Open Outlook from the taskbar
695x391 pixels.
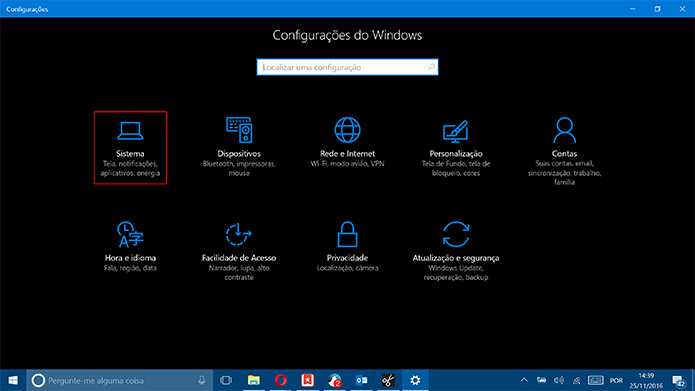(361, 380)
